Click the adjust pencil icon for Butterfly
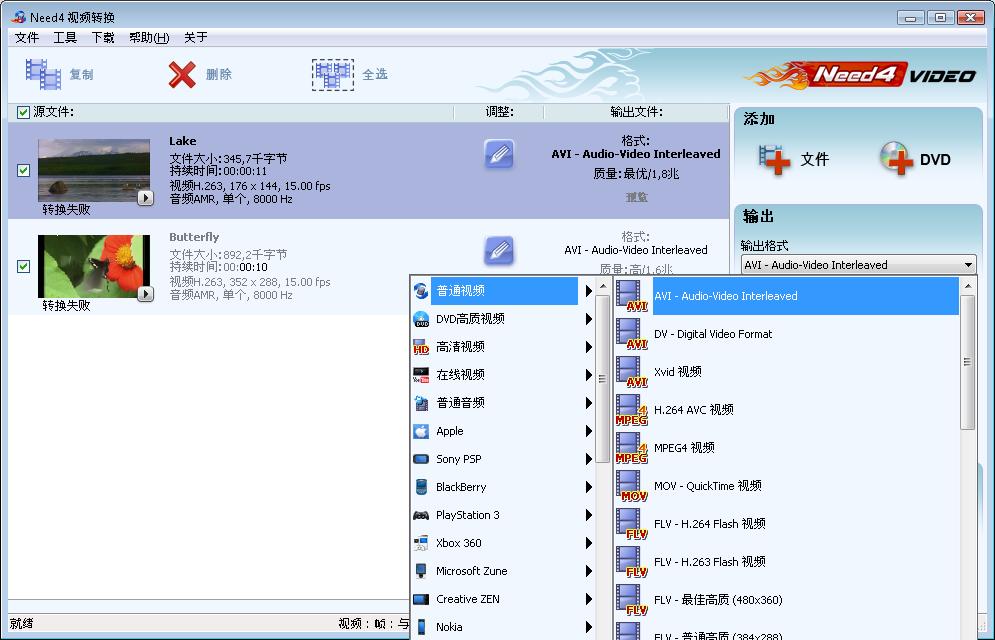This screenshot has width=995, height=640. point(499,251)
